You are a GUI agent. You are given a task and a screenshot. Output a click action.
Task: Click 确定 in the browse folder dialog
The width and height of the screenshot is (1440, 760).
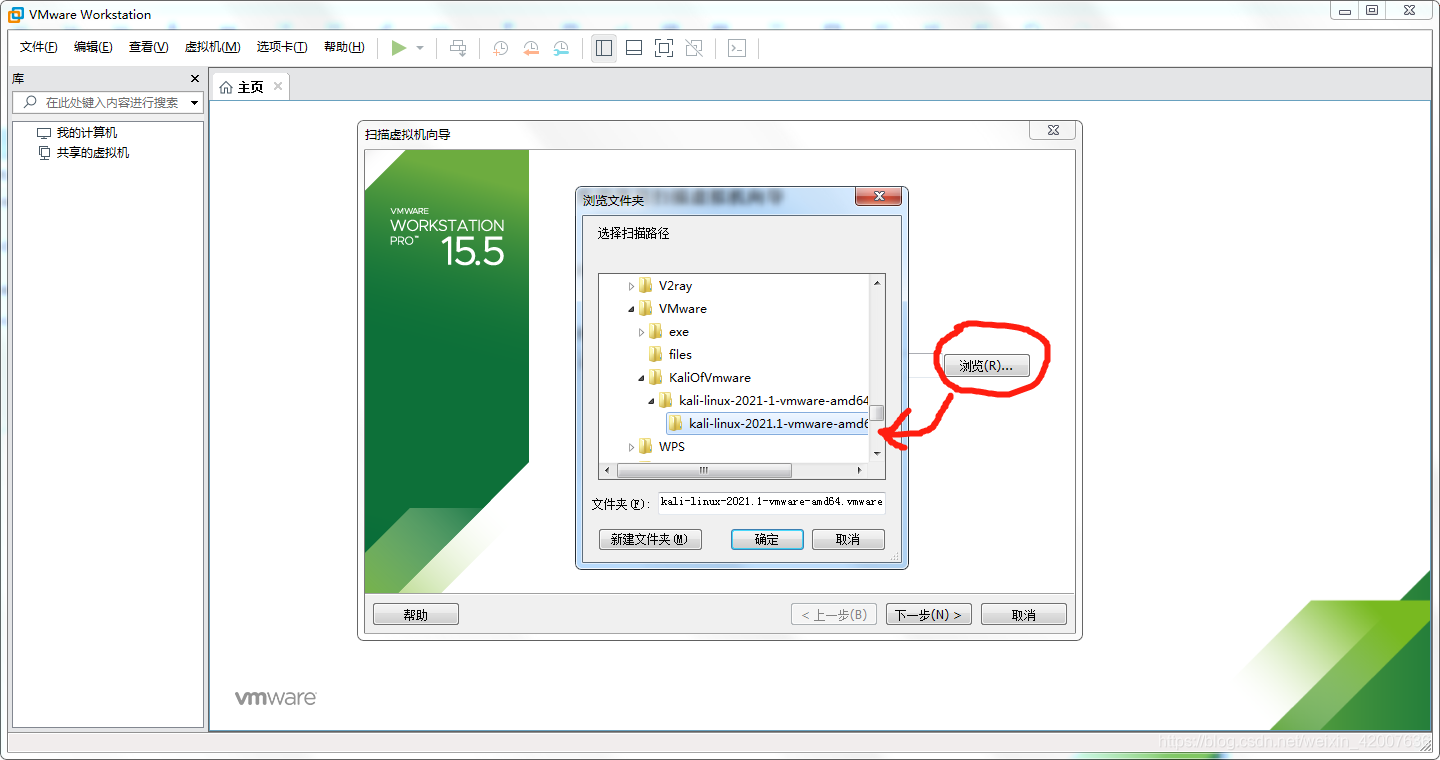767,539
